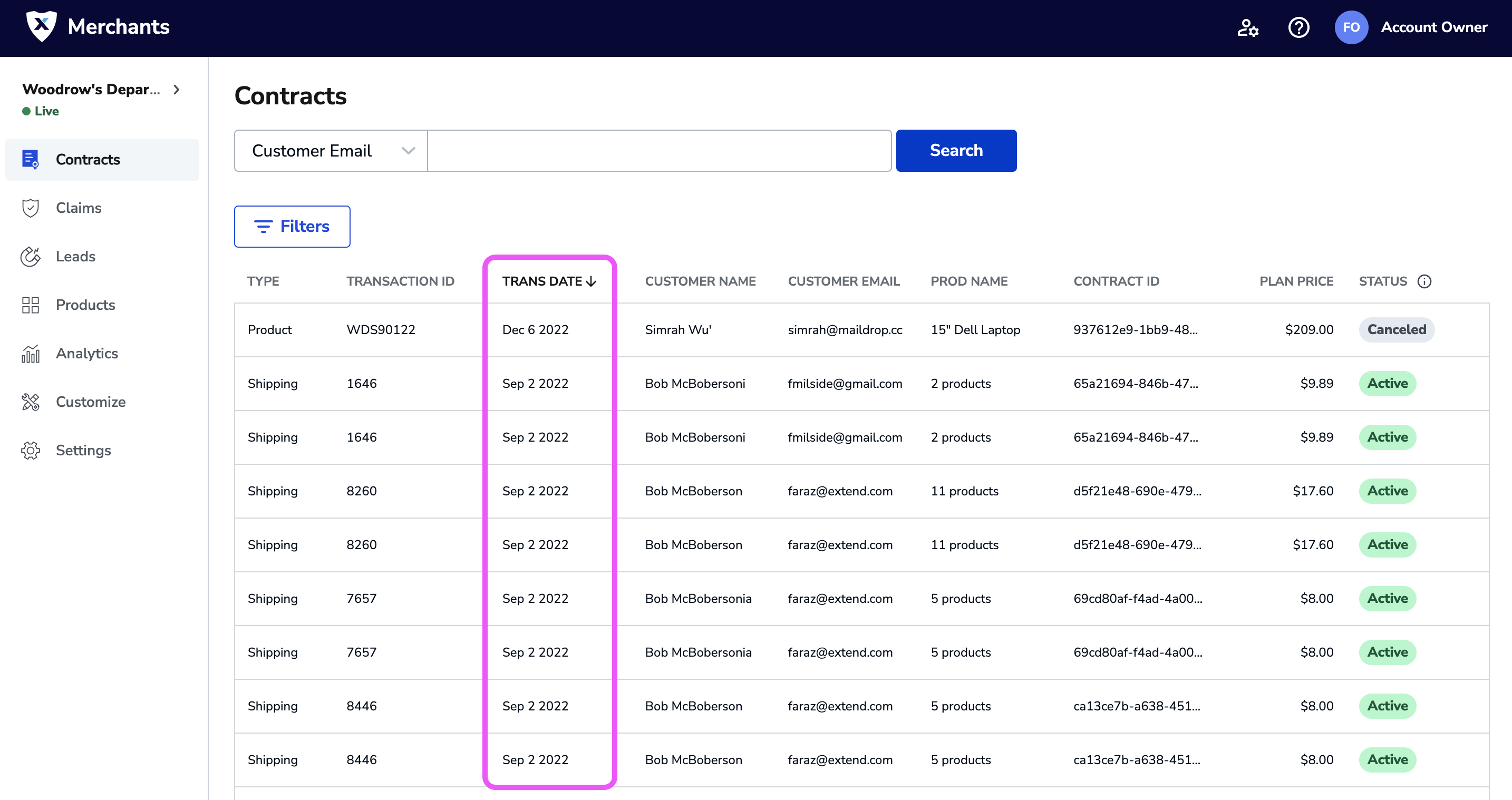Open the WDS90122 transaction row
Image resolution: width=1512 pixels, height=800 pixels.
tap(380, 330)
